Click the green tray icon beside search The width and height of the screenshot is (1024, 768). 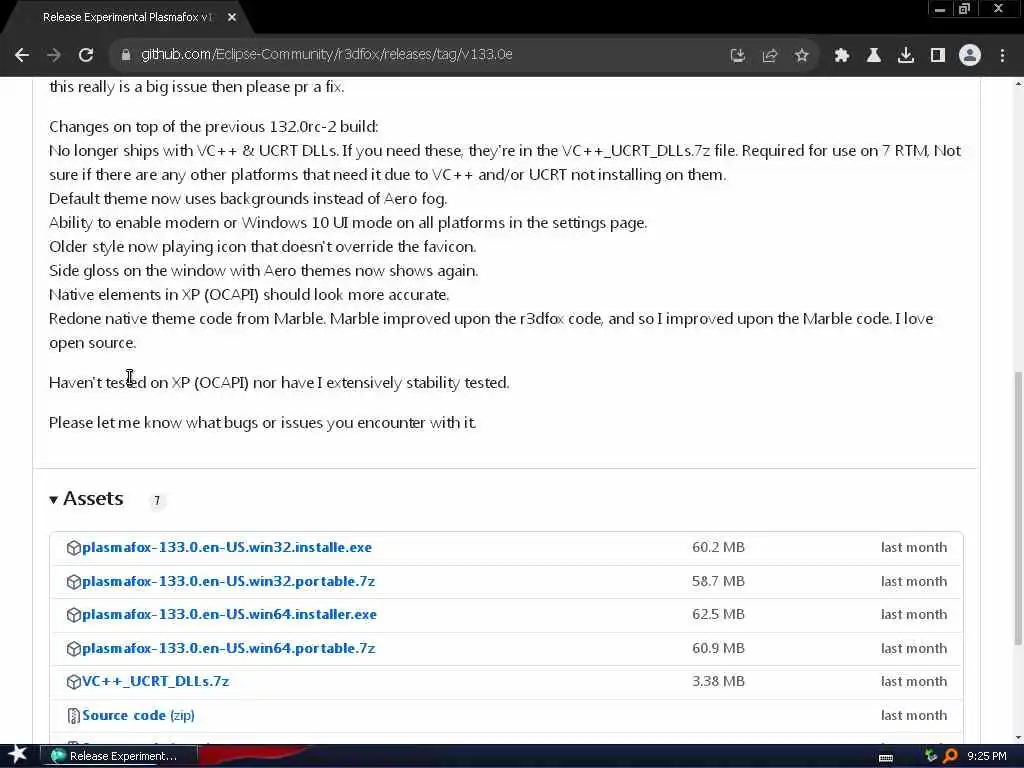tap(931, 756)
